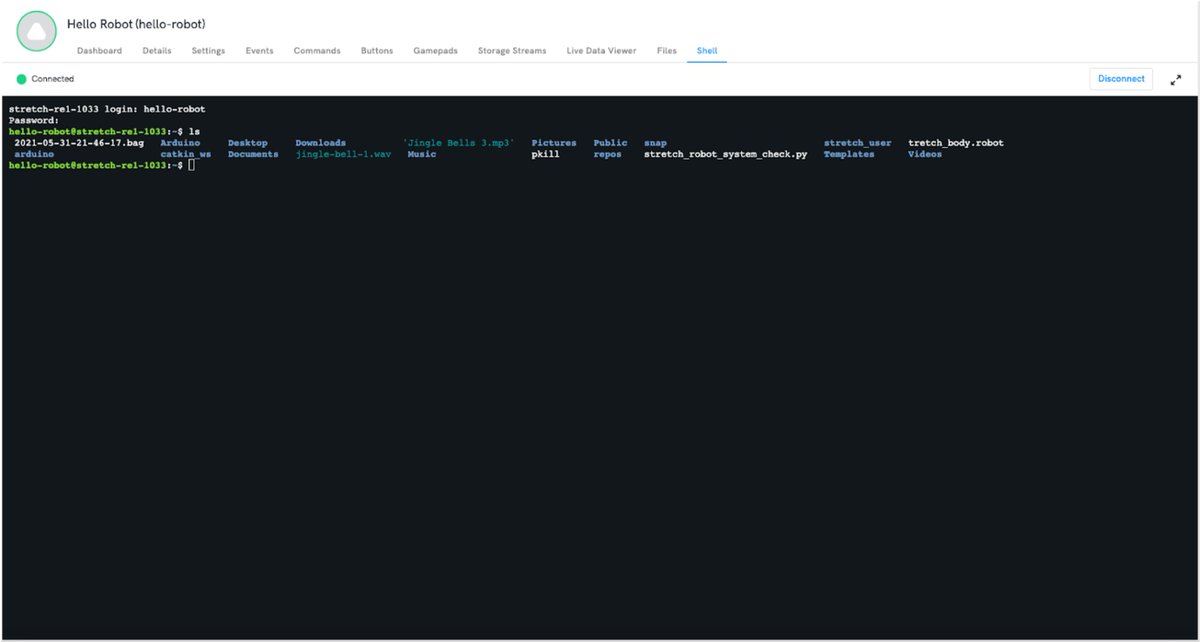Click the Public directory name
The height and width of the screenshot is (642, 1200).
[x=611, y=143]
